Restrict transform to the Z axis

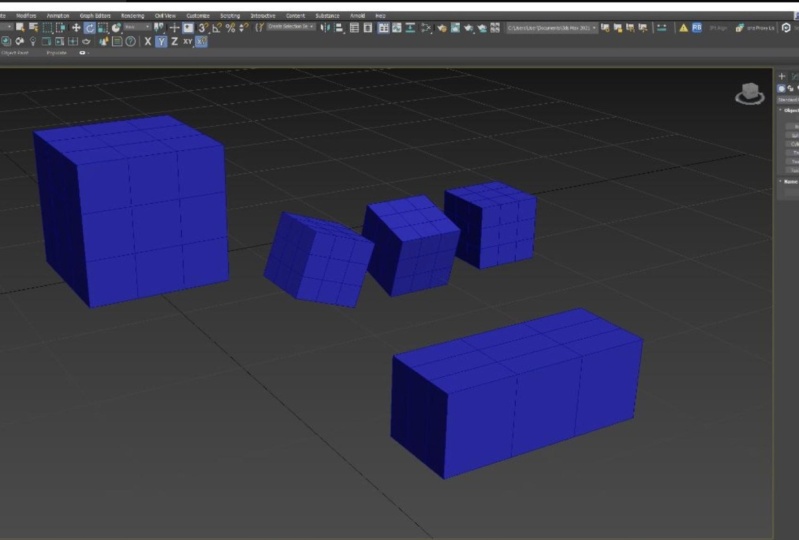coord(174,41)
